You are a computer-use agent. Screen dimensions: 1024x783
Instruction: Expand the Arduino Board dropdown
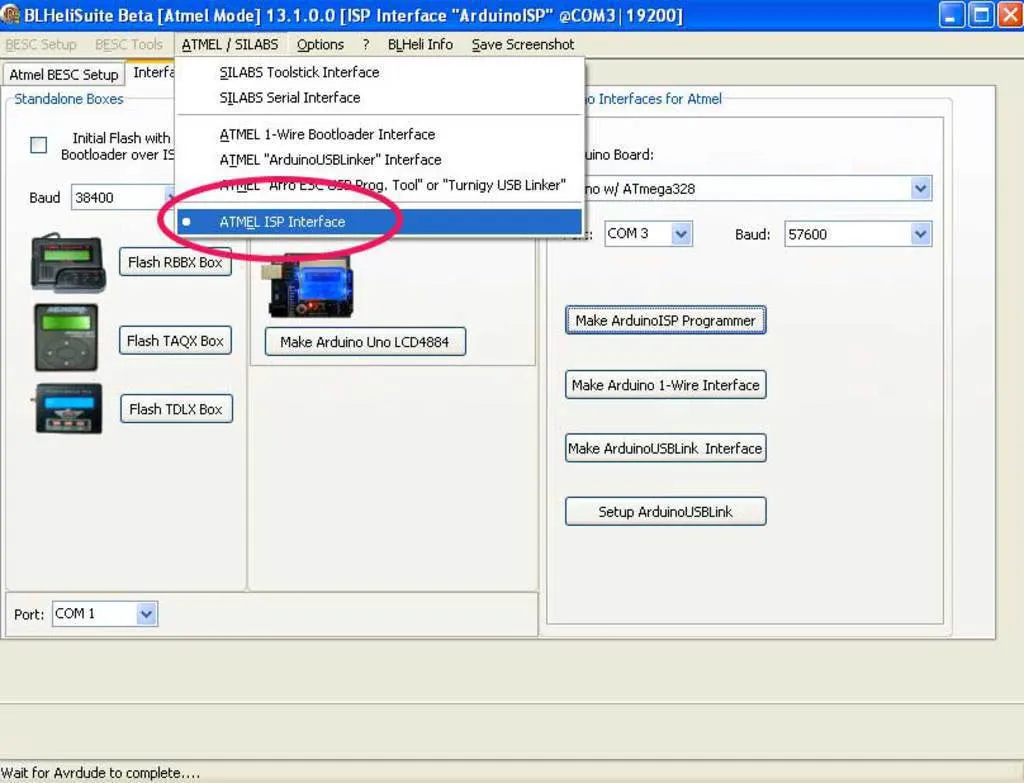click(x=921, y=188)
